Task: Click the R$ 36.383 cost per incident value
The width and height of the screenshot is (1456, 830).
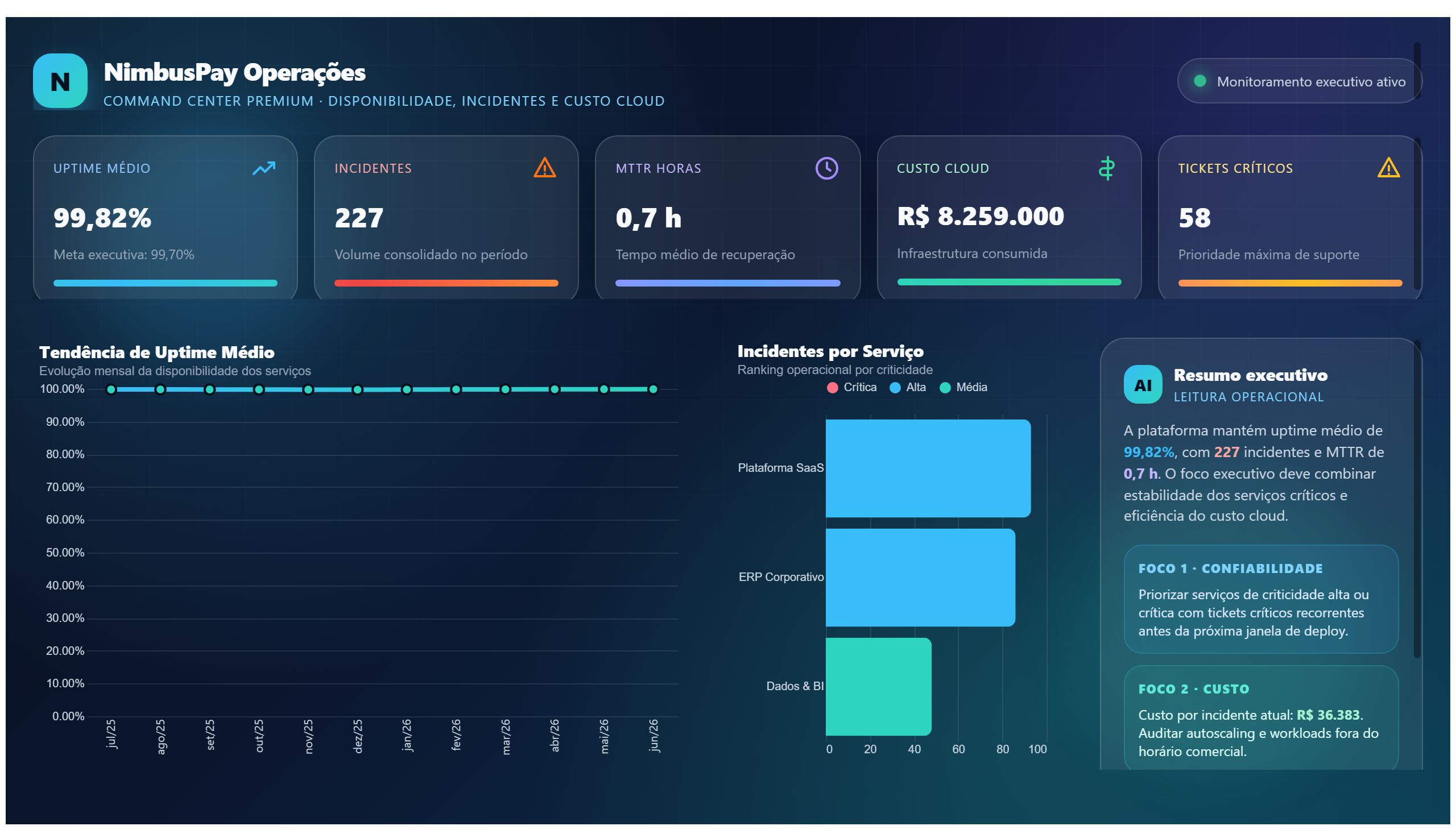Action: pos(1327,715)
